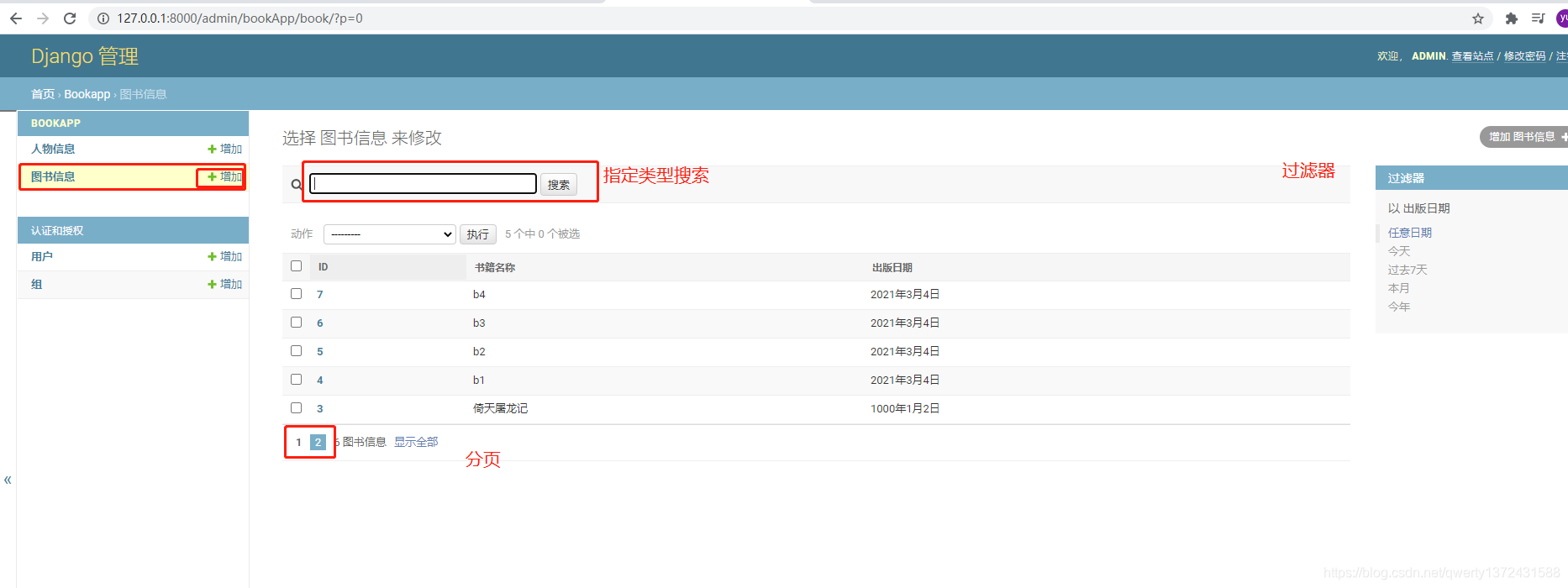Go back using browser back arrow
Image resolution: width=1568 pixels, height=588 pixels.
(16, 18)
